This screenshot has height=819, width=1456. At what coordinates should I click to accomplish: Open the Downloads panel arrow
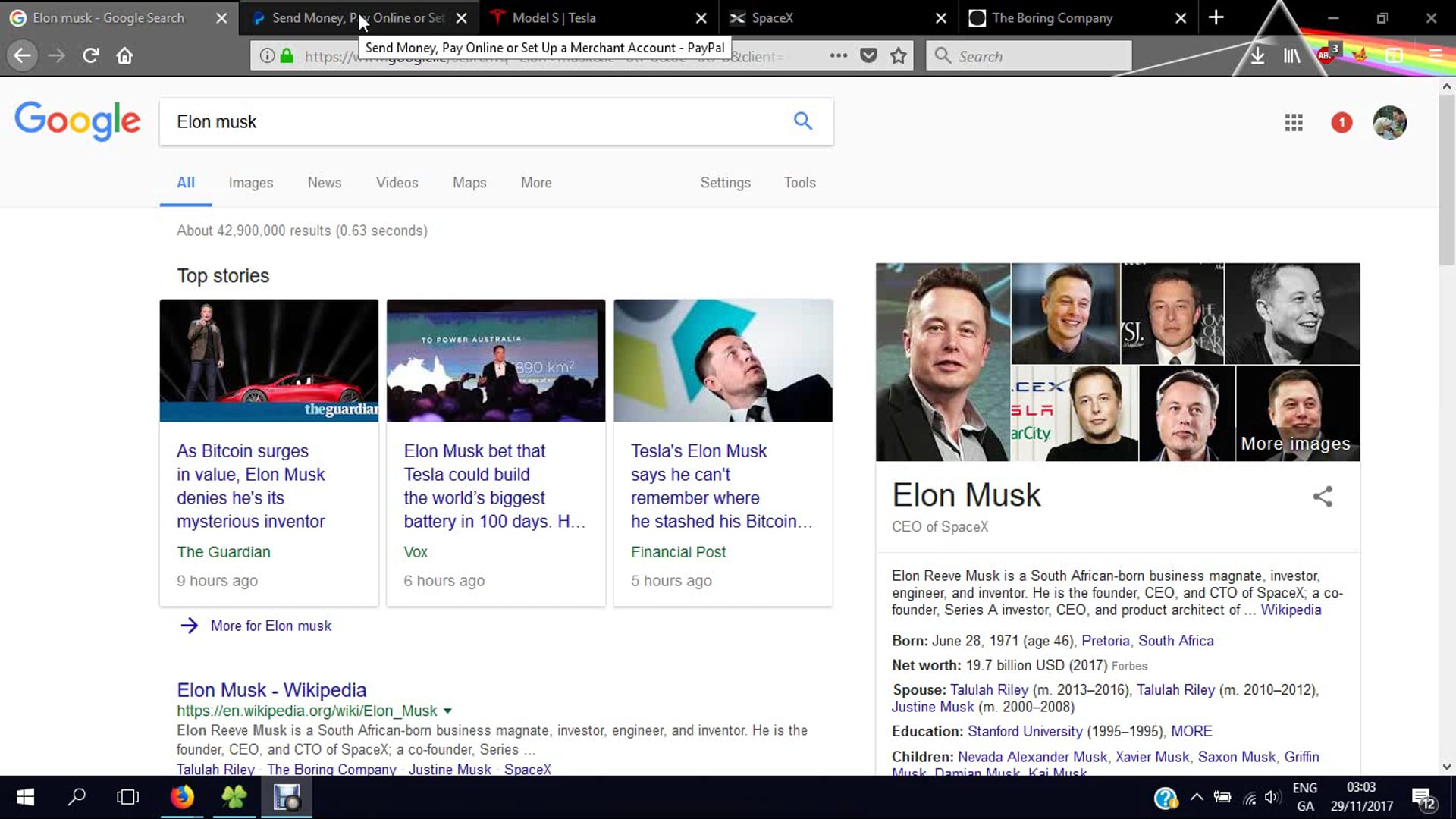pyautogui.click(x=1257, y=55)
